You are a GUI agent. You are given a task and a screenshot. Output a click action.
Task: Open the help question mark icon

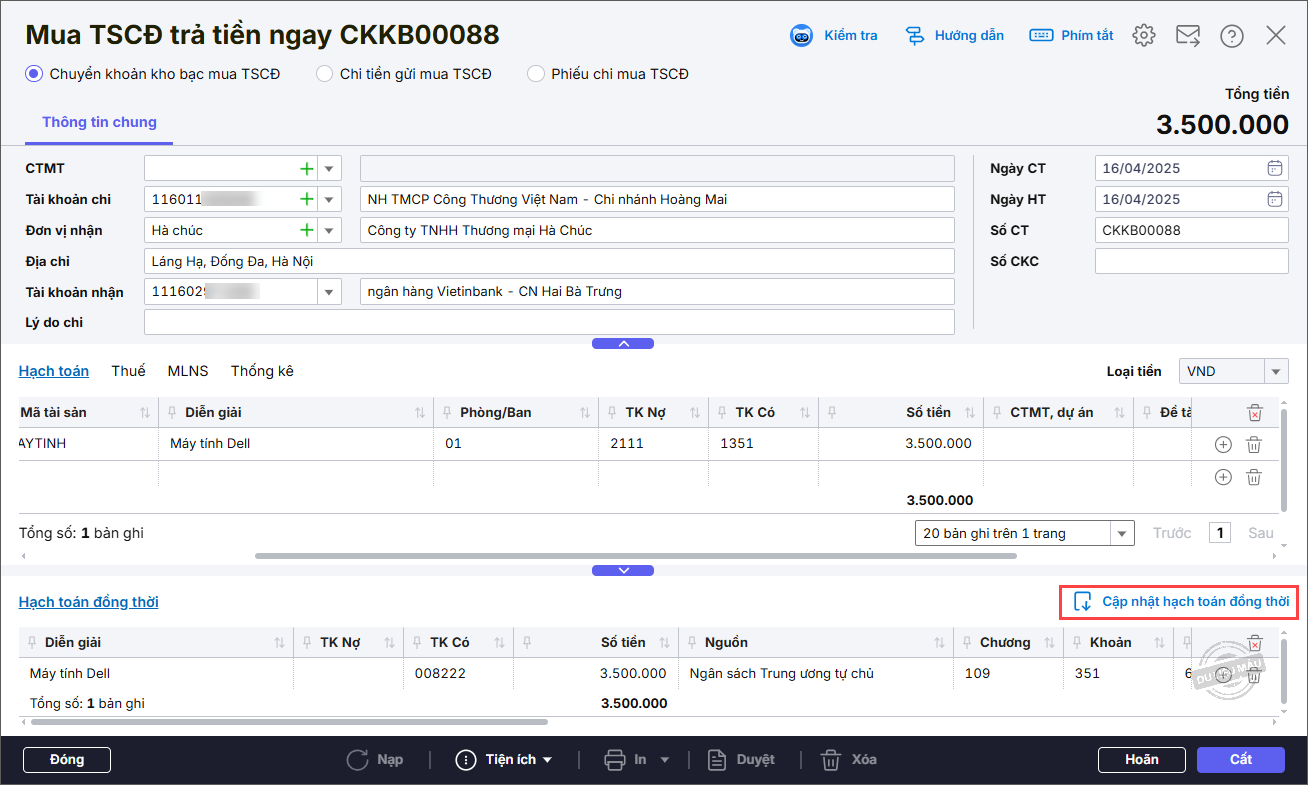coord(1231,36)
